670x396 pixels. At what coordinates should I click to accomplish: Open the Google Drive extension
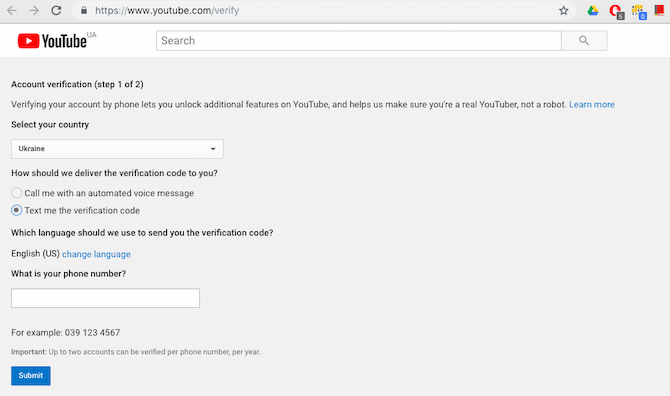coord(593,11)
